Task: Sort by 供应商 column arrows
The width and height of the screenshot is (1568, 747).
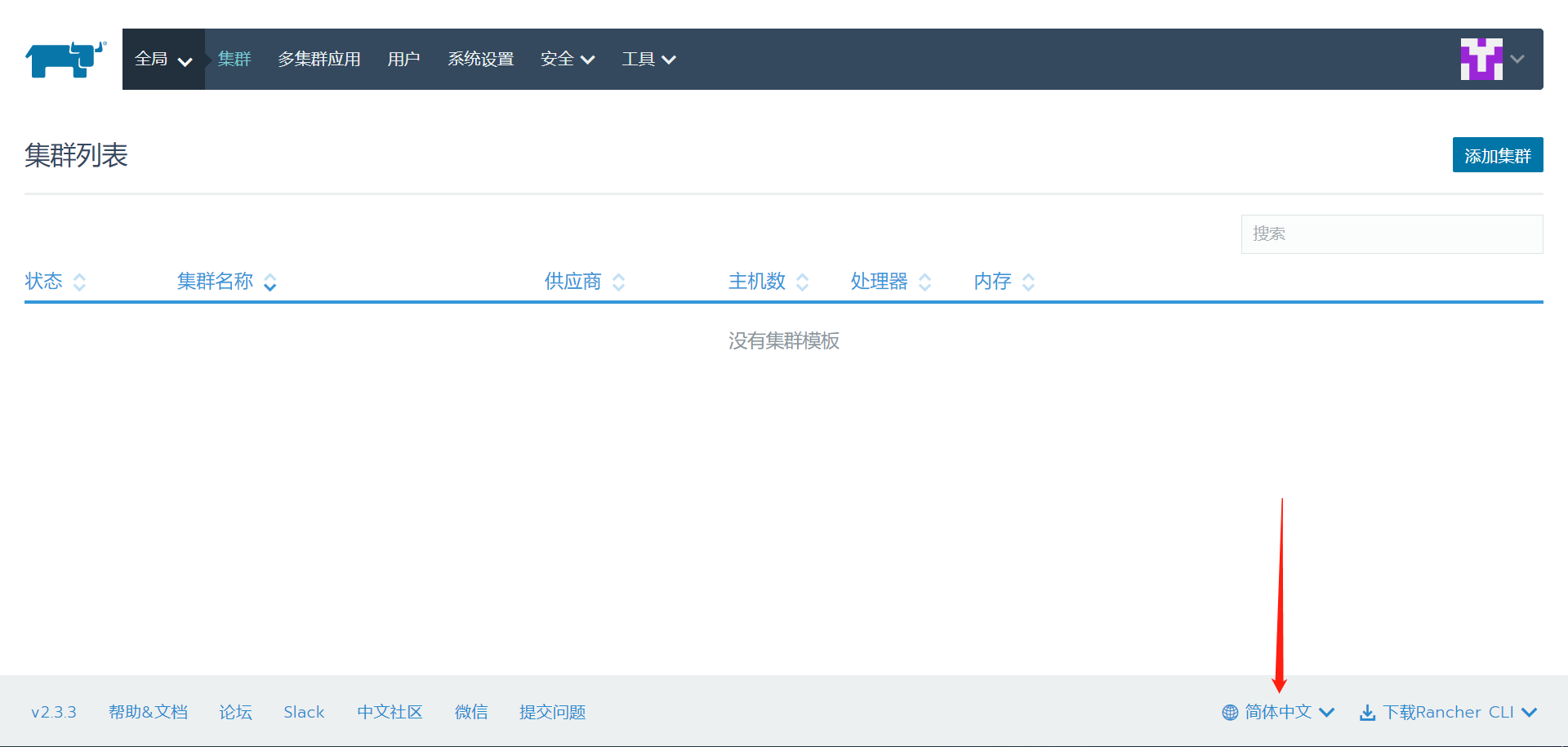Action: click(x=619, y=282)
